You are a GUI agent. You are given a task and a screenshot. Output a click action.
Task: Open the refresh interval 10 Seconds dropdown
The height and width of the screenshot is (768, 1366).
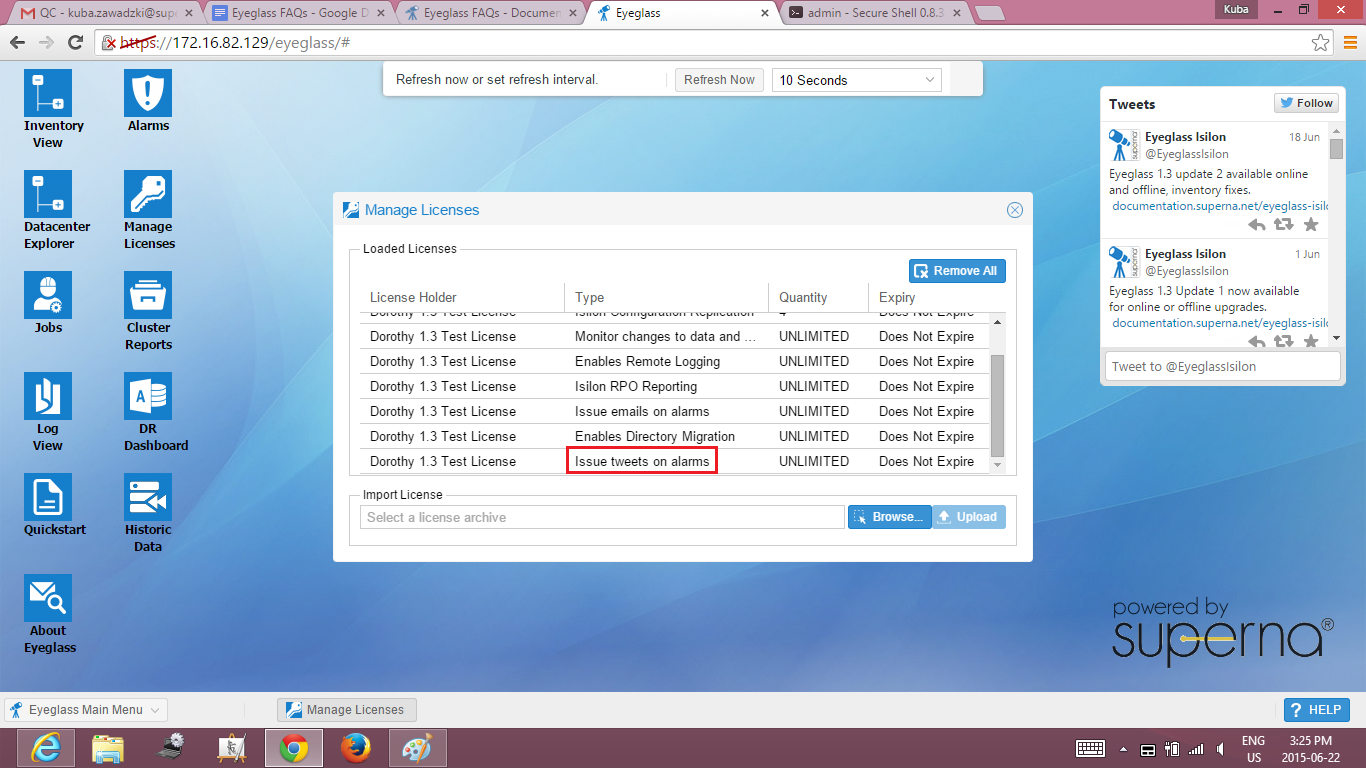coord(857,80)
